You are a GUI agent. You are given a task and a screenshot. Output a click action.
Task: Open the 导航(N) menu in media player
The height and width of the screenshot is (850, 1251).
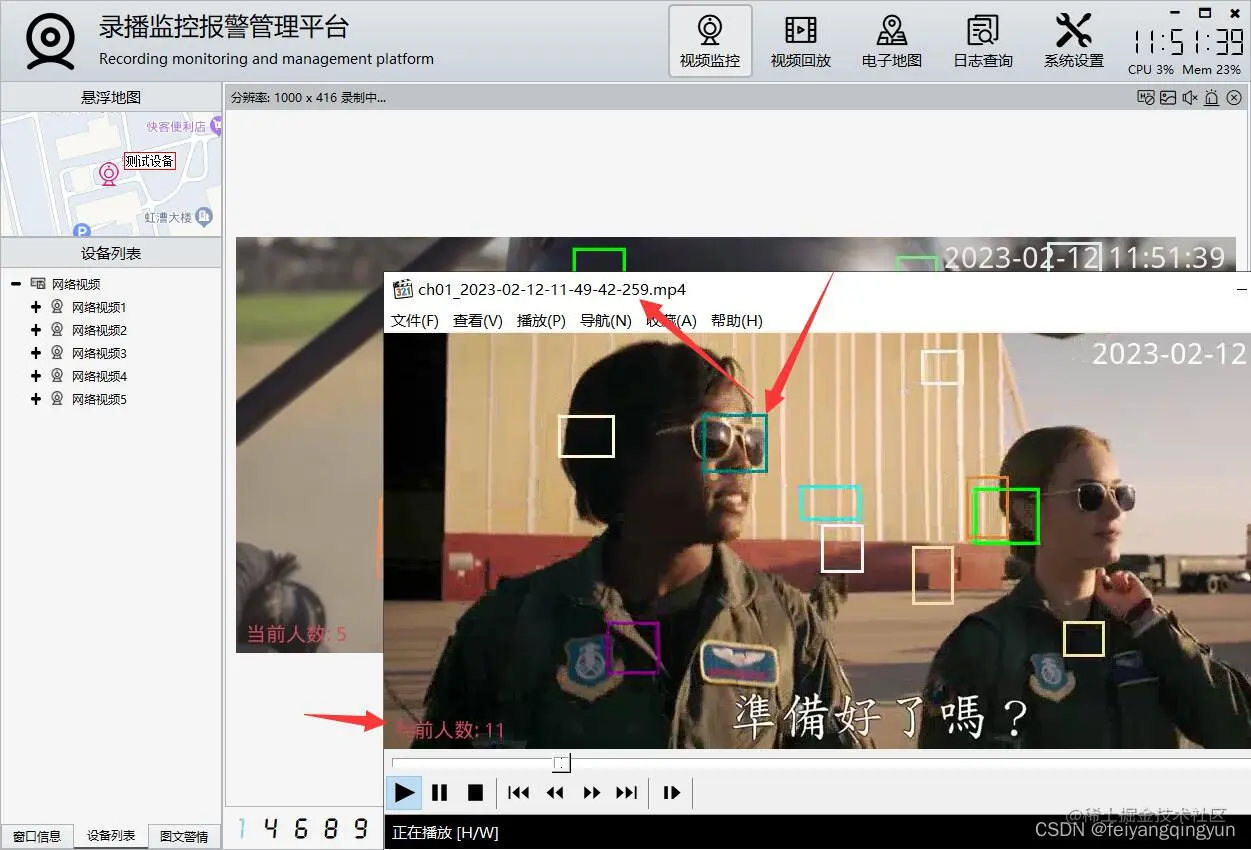606,320
